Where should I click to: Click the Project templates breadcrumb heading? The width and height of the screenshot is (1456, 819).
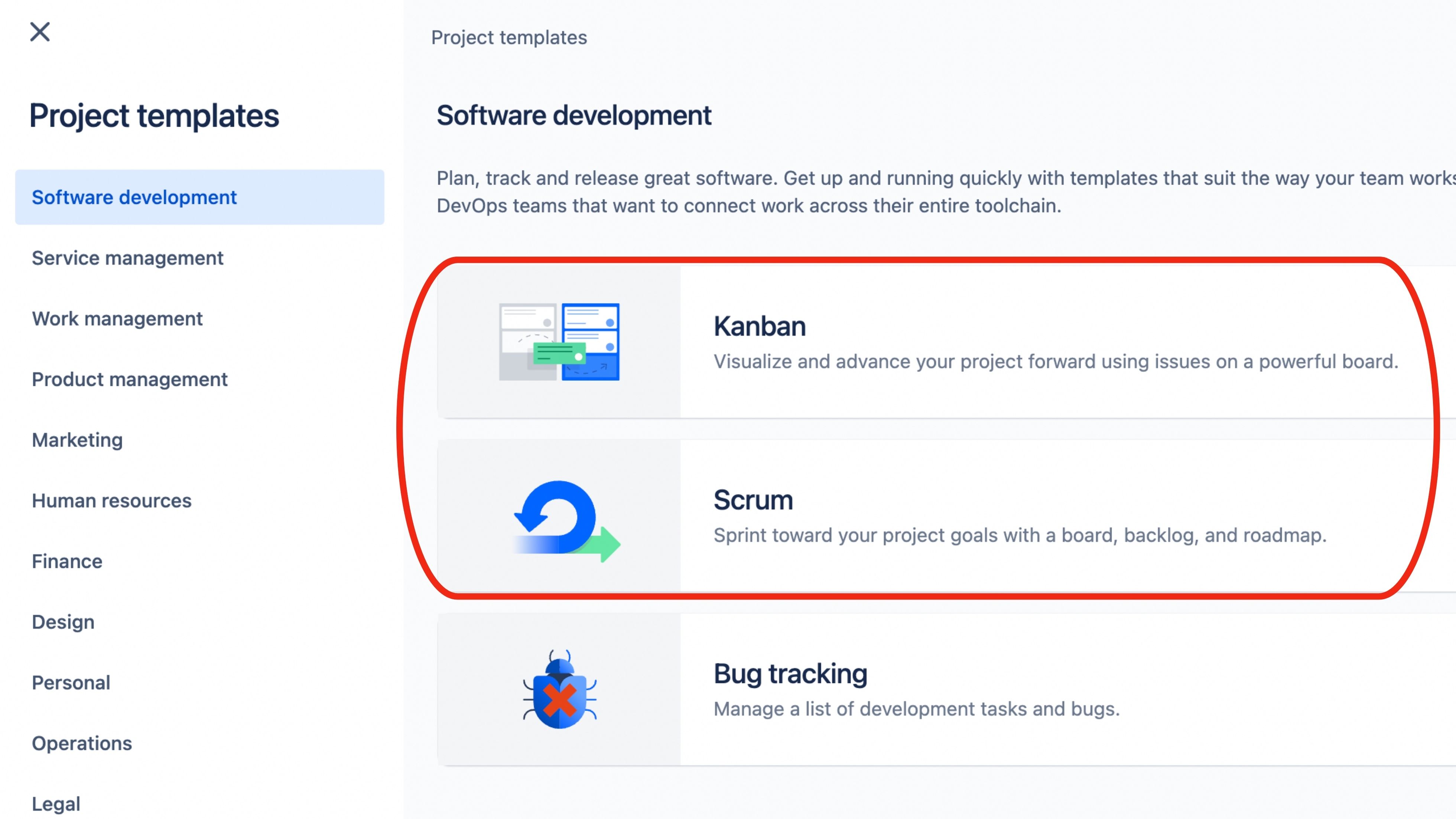click(509, 37)
